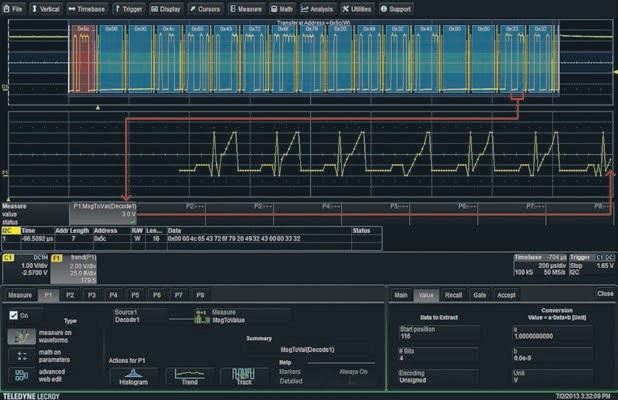Open the Measure MsgToValue selector
Image resolution: width=618 pixels, height=400 pixels.
click(x=251, y=316)
